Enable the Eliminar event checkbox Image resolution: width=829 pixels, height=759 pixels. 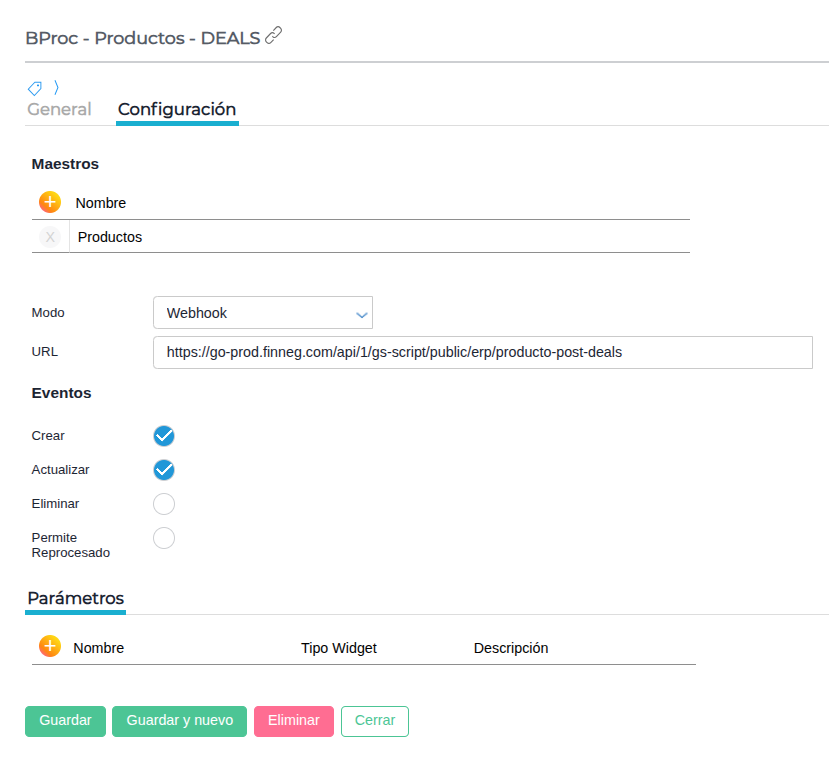point(164,504)
